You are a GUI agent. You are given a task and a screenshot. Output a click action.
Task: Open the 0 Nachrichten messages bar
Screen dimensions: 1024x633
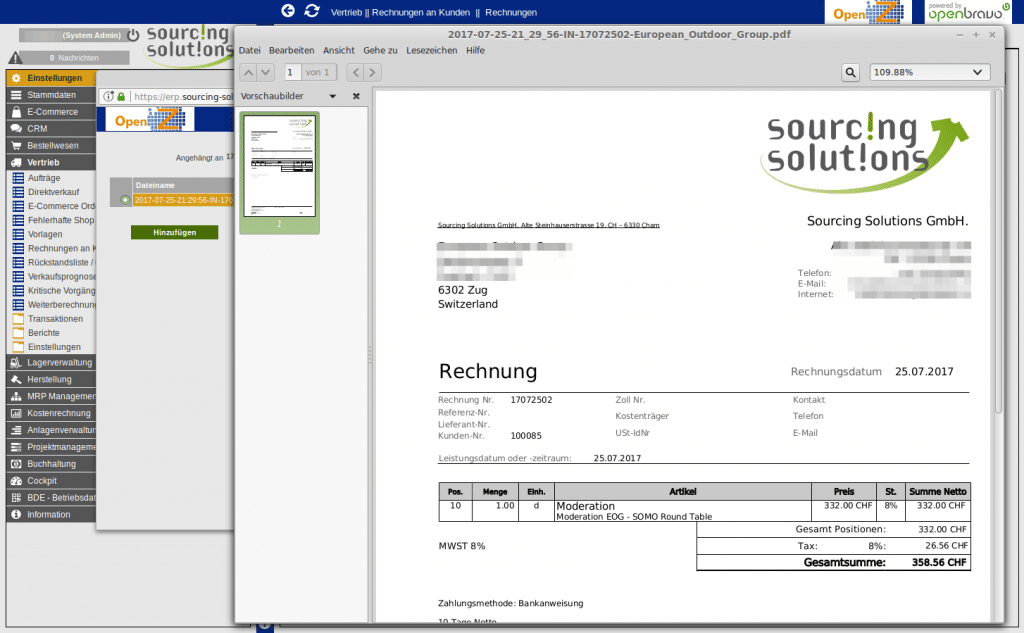coord(74,58)
